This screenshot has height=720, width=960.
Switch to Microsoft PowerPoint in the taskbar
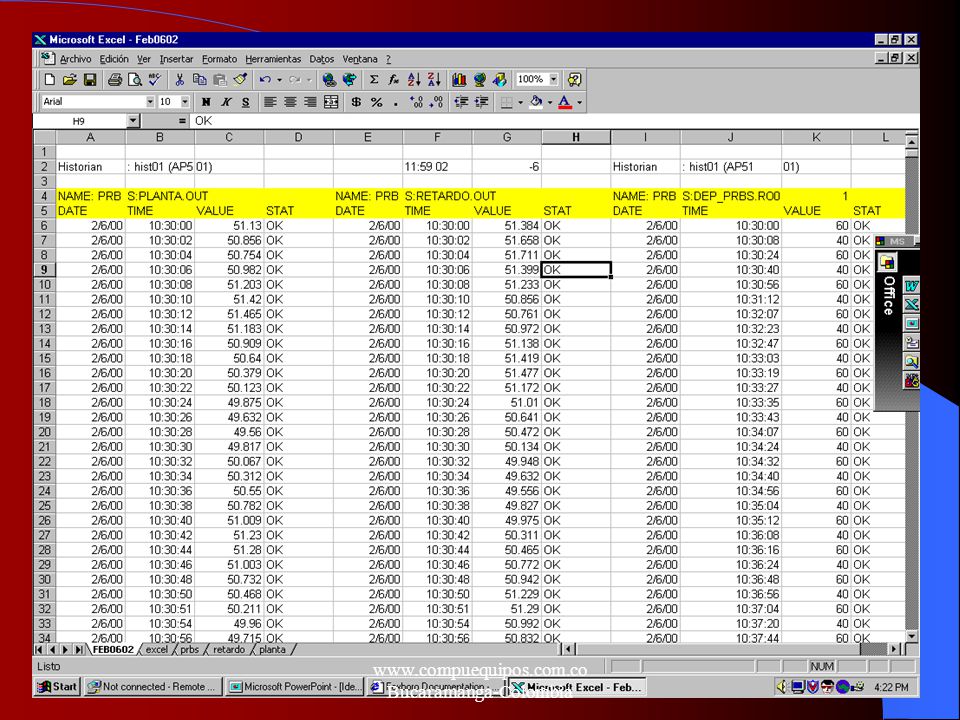pyautogui.click(x=295, y=687)
